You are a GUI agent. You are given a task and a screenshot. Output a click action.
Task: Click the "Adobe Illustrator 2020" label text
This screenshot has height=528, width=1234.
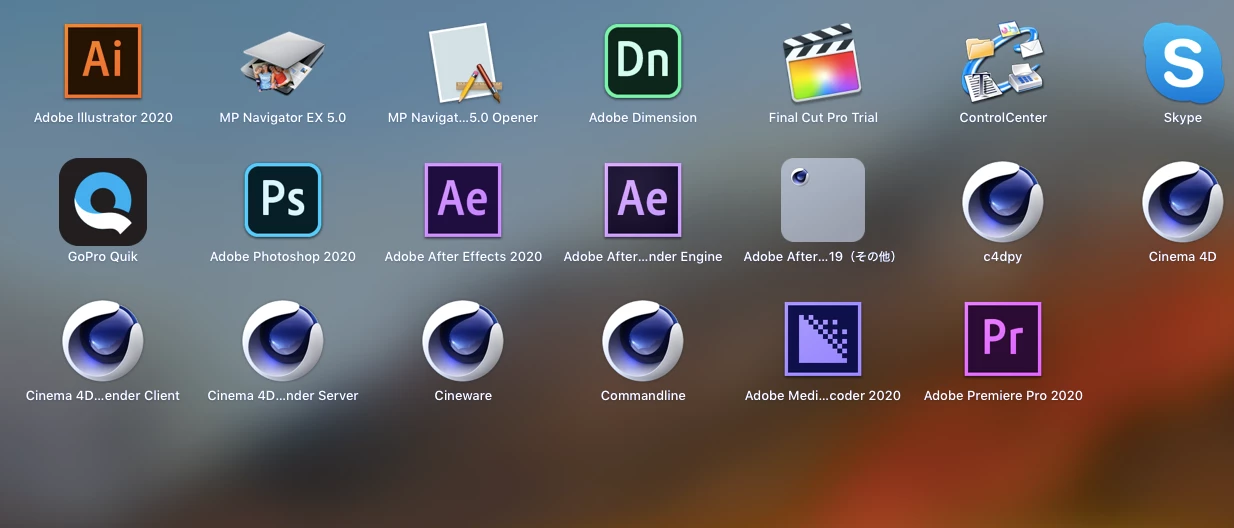tap(103, 118)
